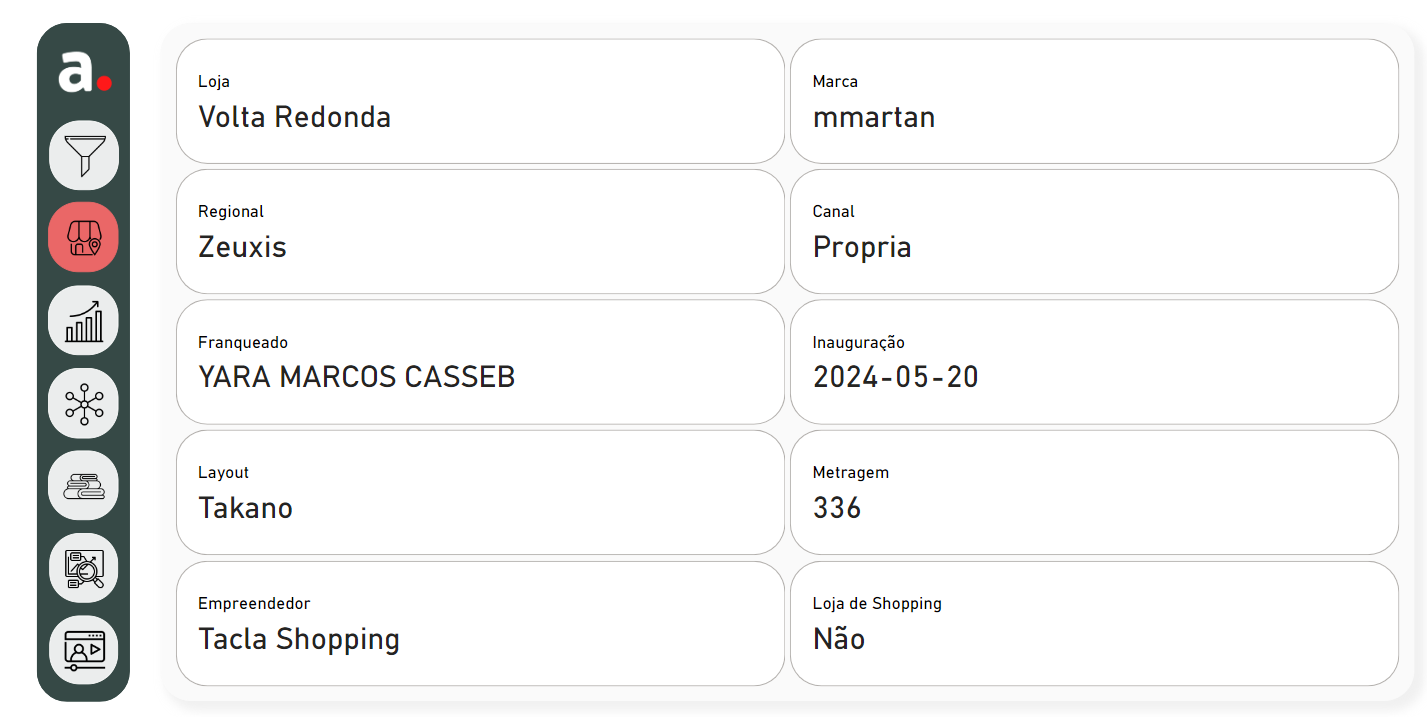Open the stacked towels products icon
Screen dimensions: 1427x717
[x=84, y=486]
